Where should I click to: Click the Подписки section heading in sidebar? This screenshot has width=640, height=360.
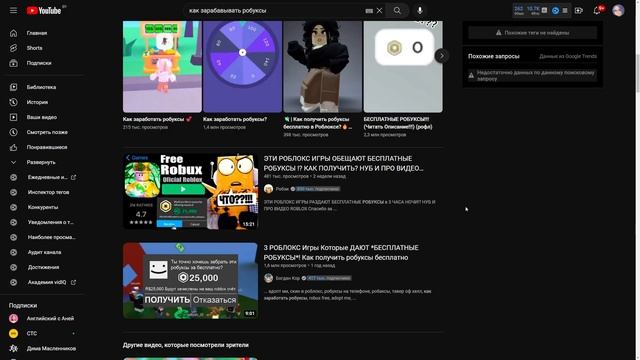tap(23, 306)
